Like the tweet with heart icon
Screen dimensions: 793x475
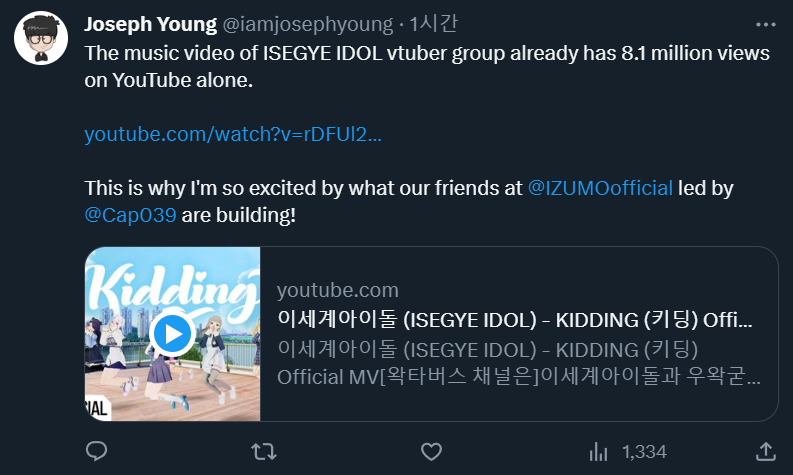point(431,451)
